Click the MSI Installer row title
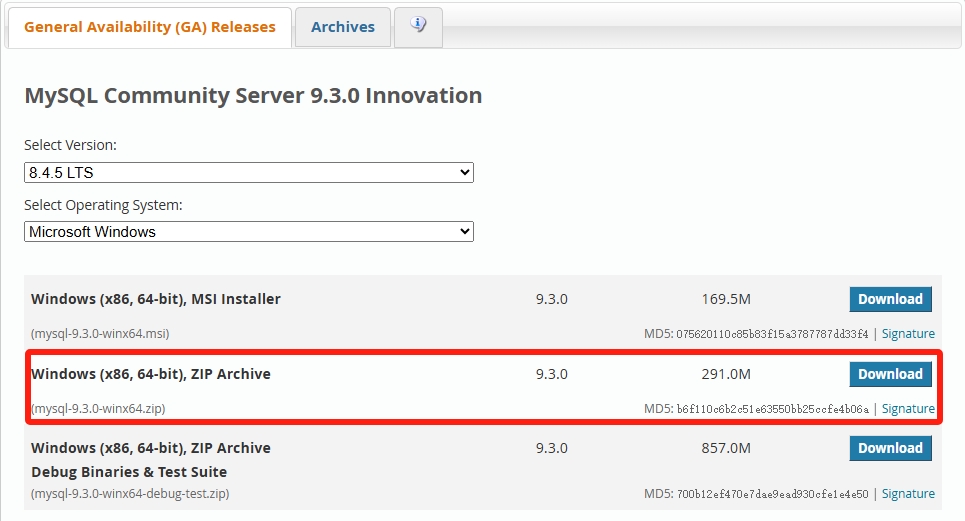This screenshot has height=521, width=965. [x=156, y=299]
